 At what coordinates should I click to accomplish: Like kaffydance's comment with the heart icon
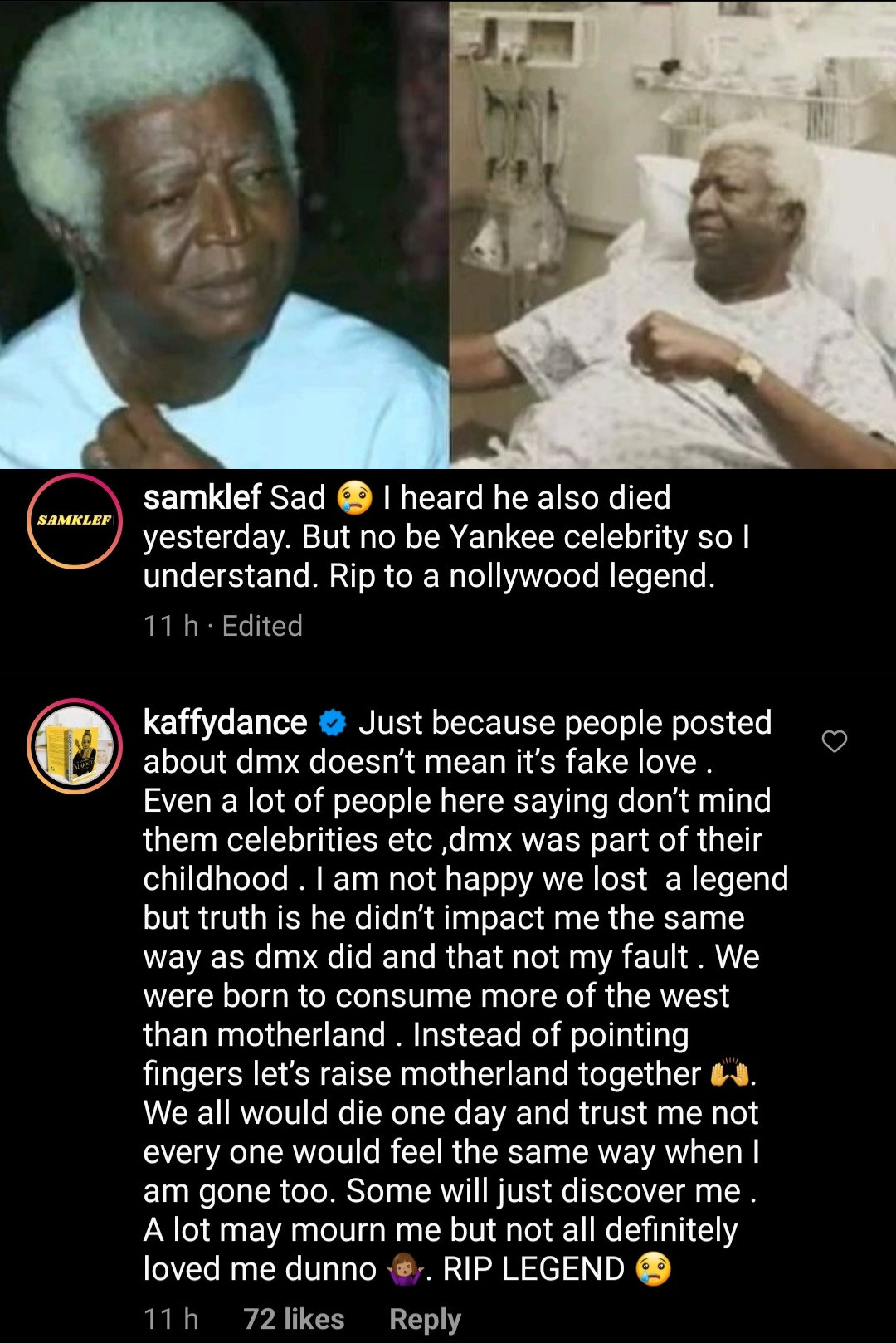pos(834,740)
